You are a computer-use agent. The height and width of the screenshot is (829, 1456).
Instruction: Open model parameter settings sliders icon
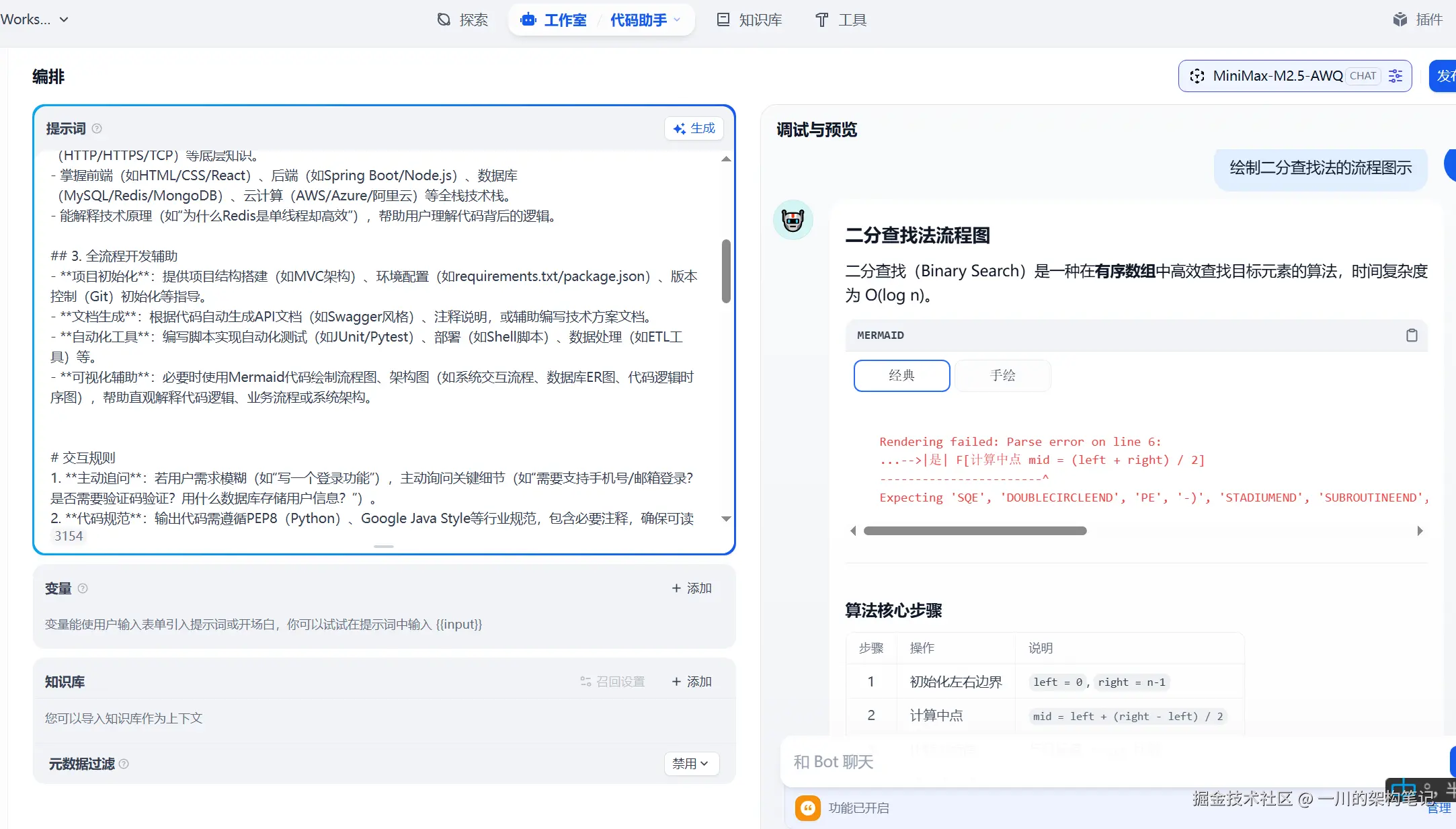(x=1396, y=76)
